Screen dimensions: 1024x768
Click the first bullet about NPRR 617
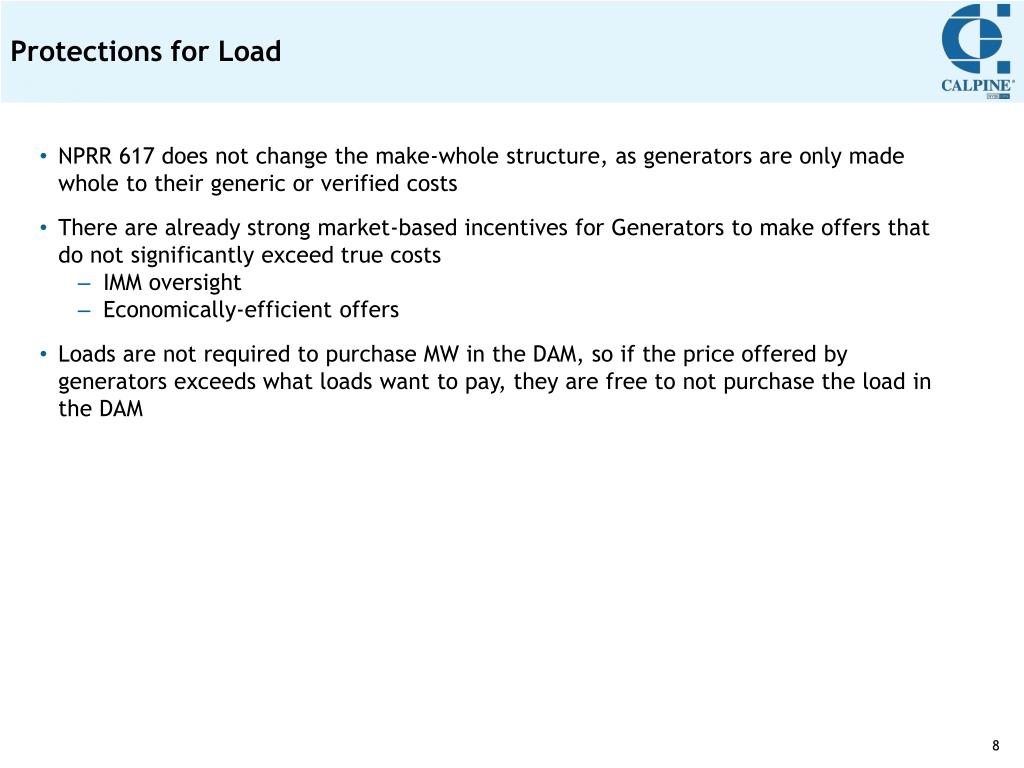coord(481,170)
